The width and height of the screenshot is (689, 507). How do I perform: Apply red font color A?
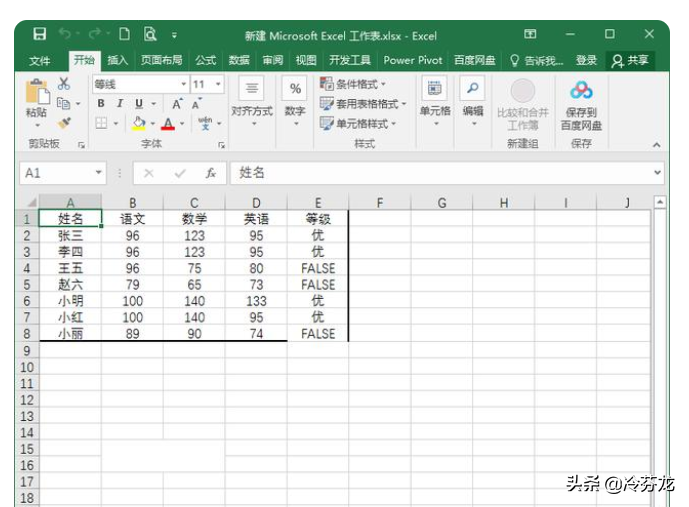point(168,124)
